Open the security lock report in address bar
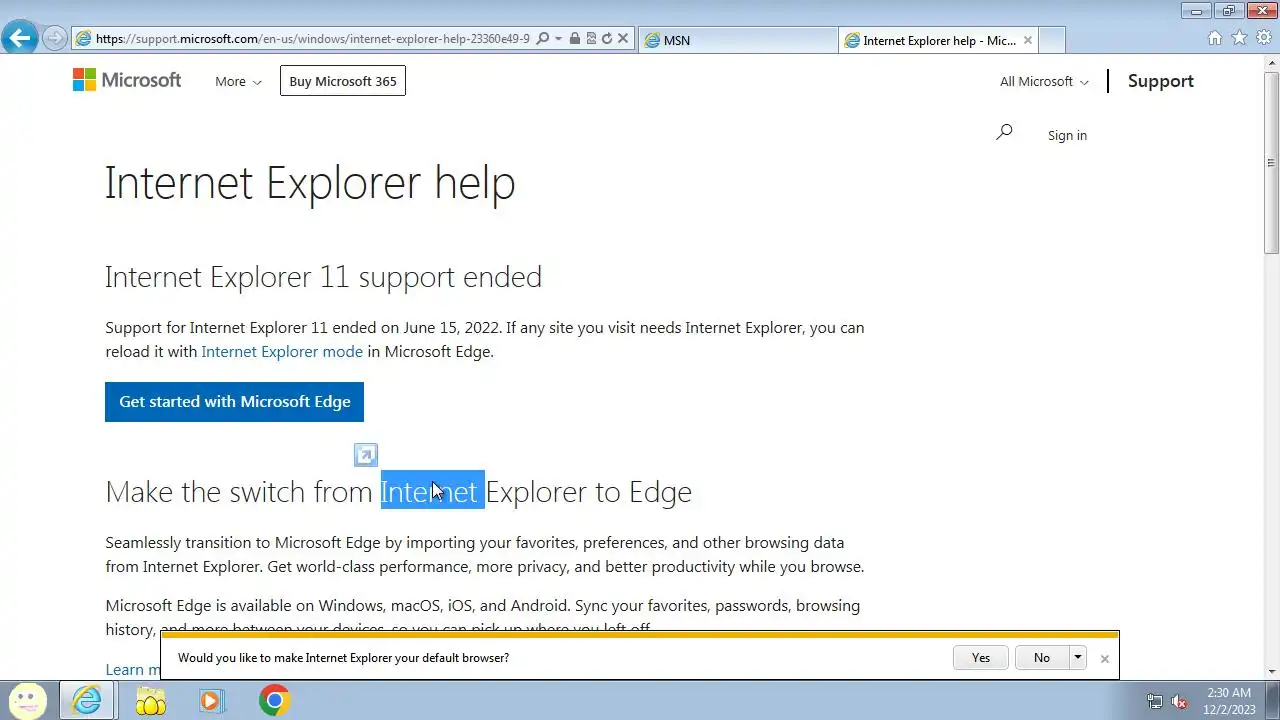Image resolution: width=1280 pixels, height=720 pixels. (x=574, y=39)
